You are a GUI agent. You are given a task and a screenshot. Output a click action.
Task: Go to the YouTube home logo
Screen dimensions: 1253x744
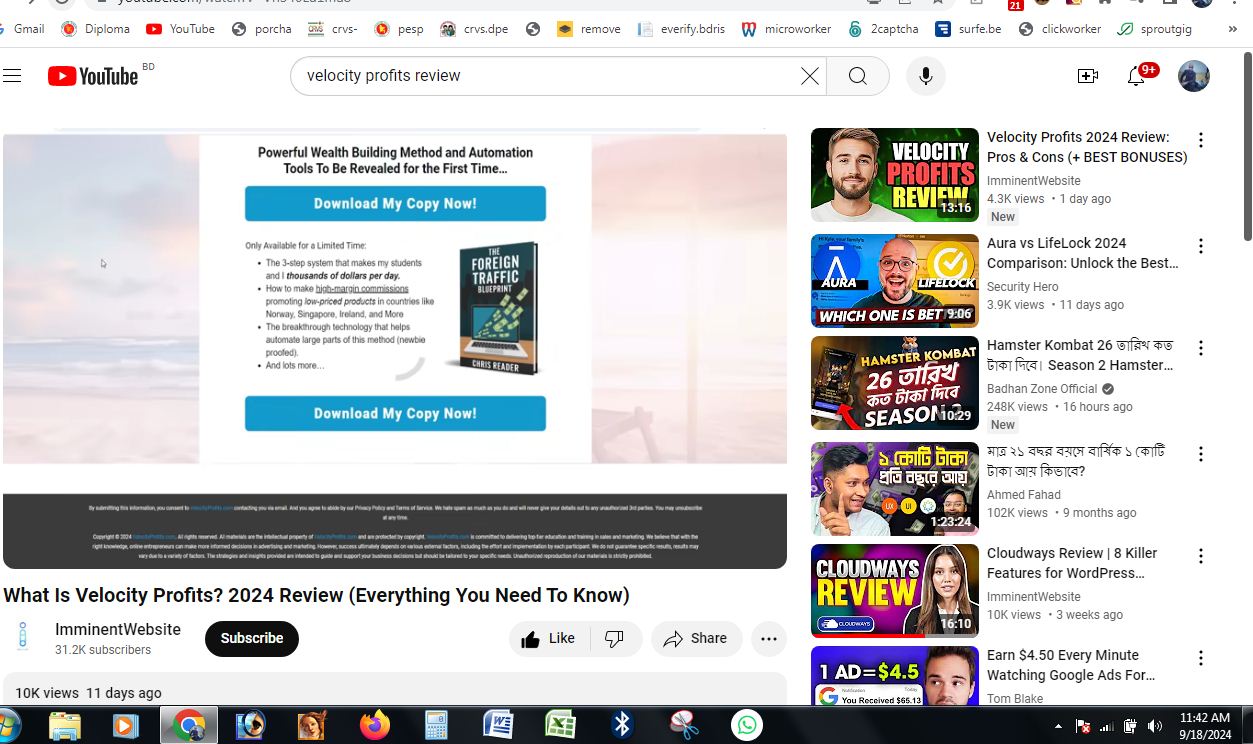point(93,76)
